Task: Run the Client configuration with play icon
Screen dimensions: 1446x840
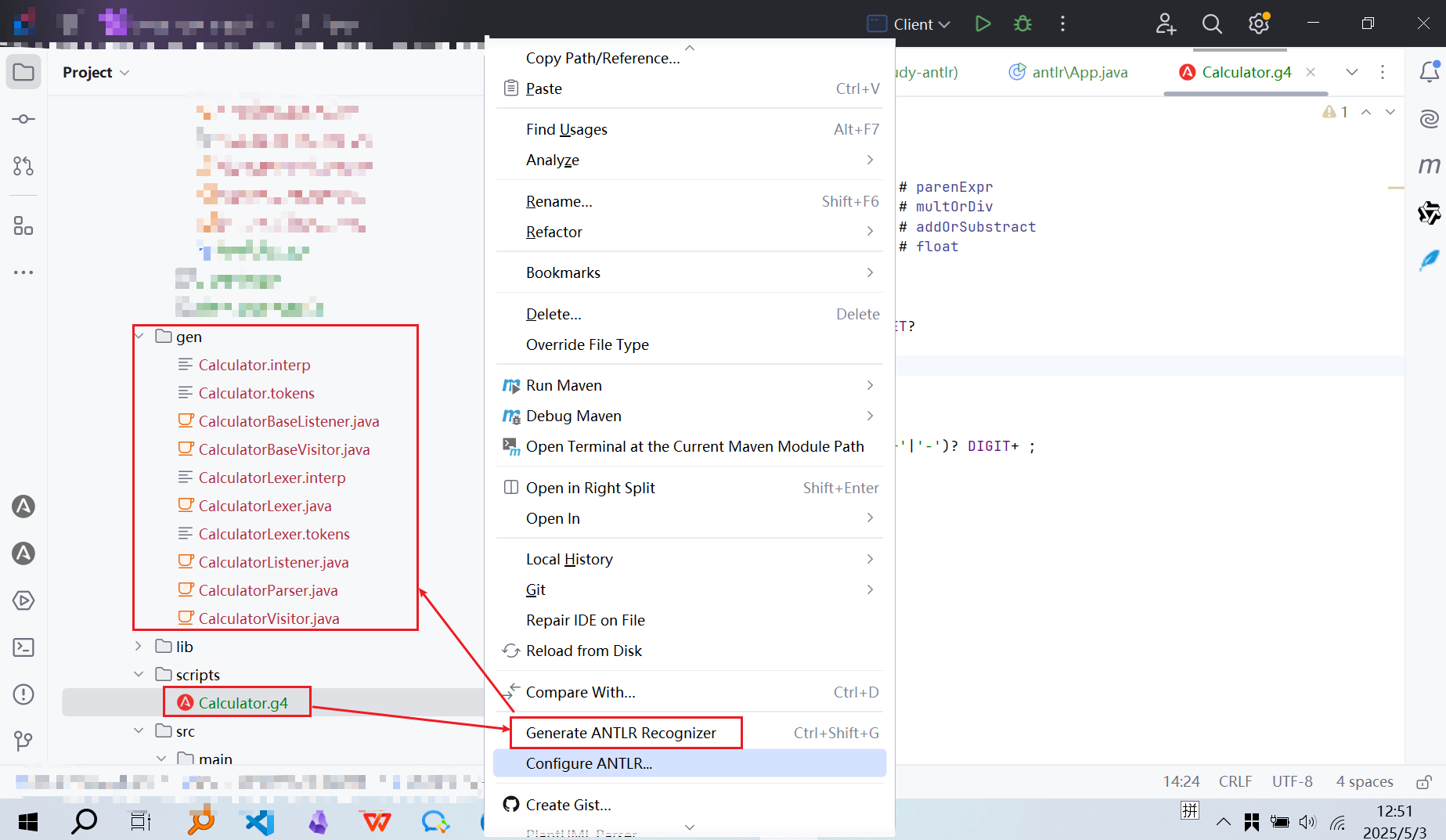Action: point(983,23)
